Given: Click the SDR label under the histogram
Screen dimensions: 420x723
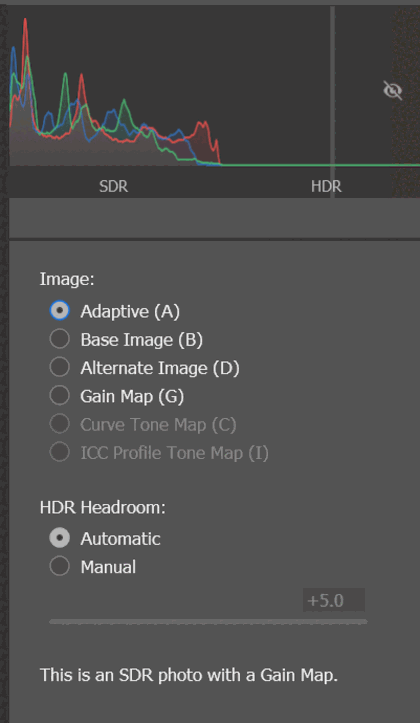Looking at the screenshot, I should coord(113,186).
